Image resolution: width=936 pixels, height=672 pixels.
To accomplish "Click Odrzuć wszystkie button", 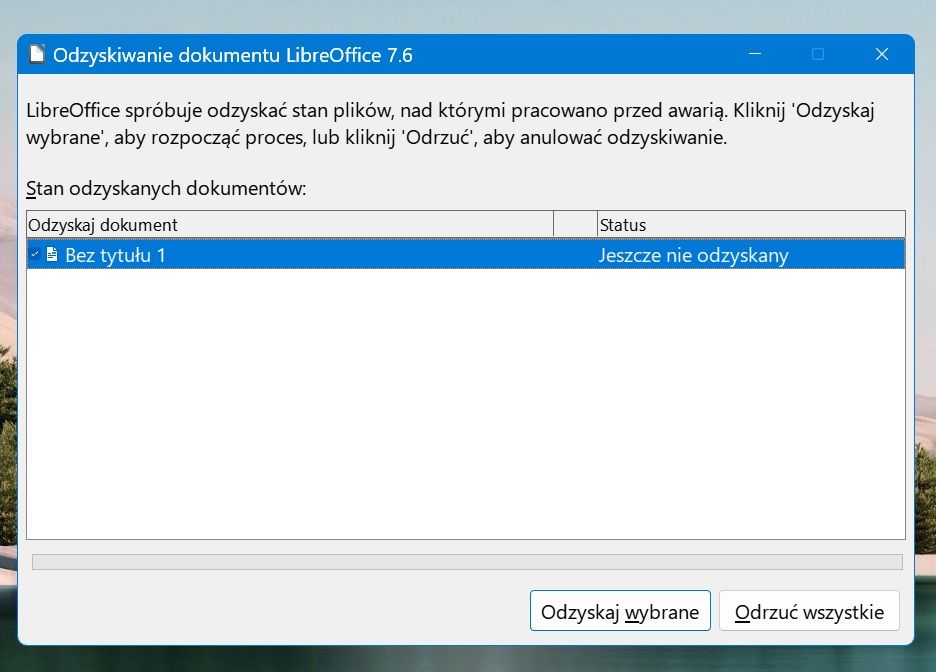I will tap(809, 611).
